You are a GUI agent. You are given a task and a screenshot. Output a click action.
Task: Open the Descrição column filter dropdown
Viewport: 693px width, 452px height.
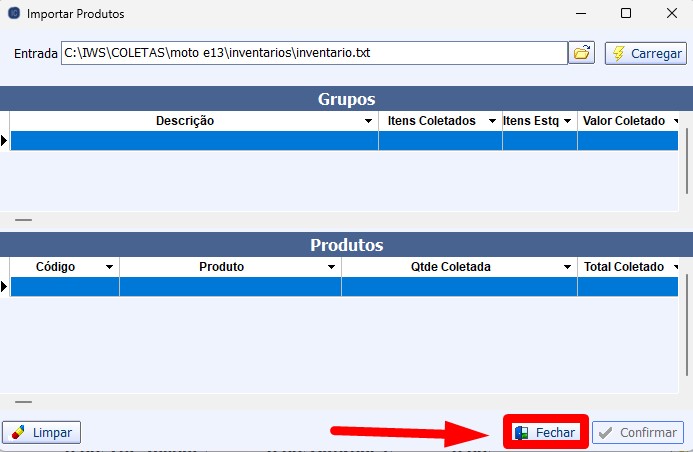[368, 121]
